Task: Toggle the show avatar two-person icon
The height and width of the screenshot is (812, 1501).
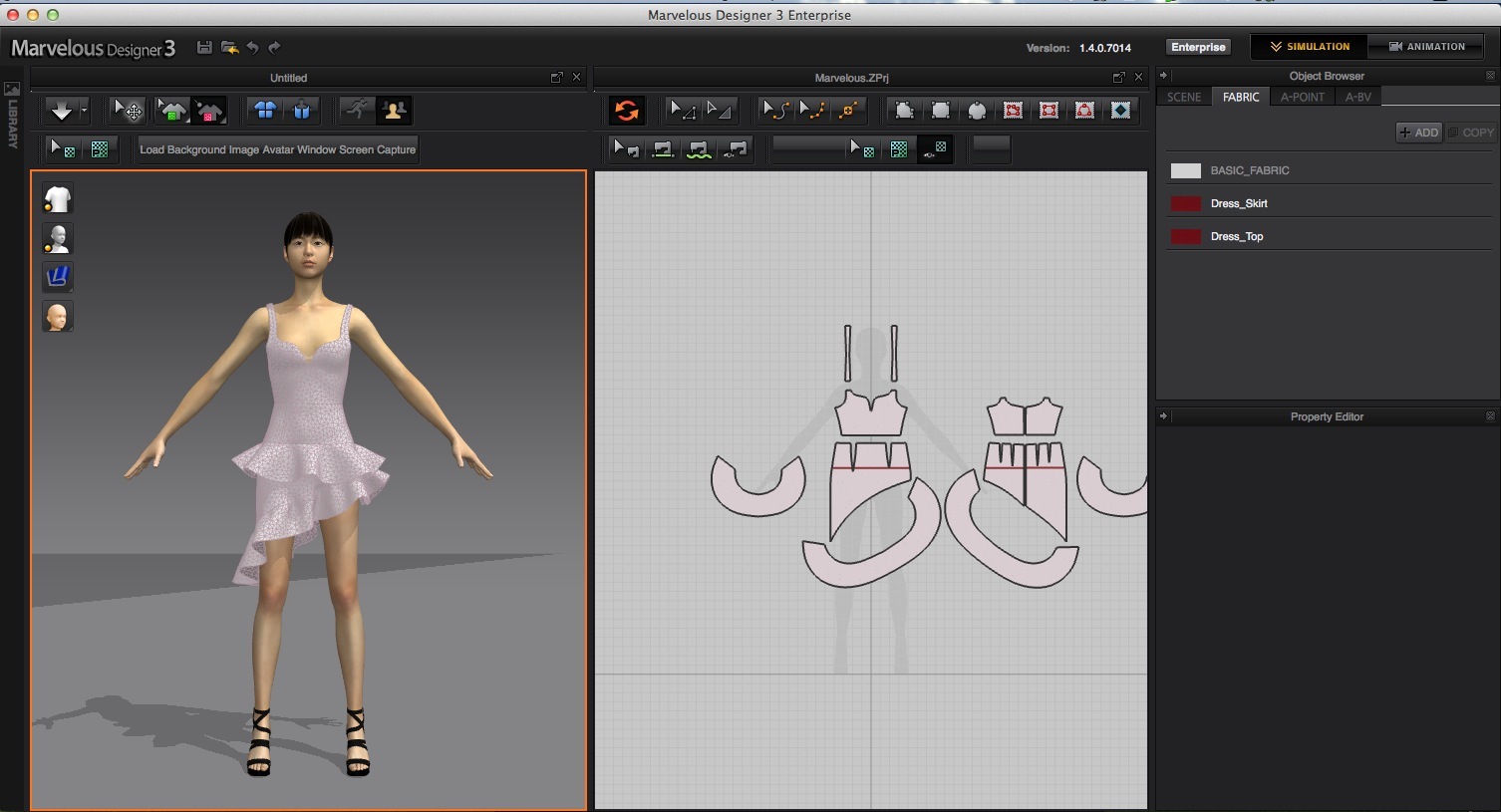Action: (394, 111)
